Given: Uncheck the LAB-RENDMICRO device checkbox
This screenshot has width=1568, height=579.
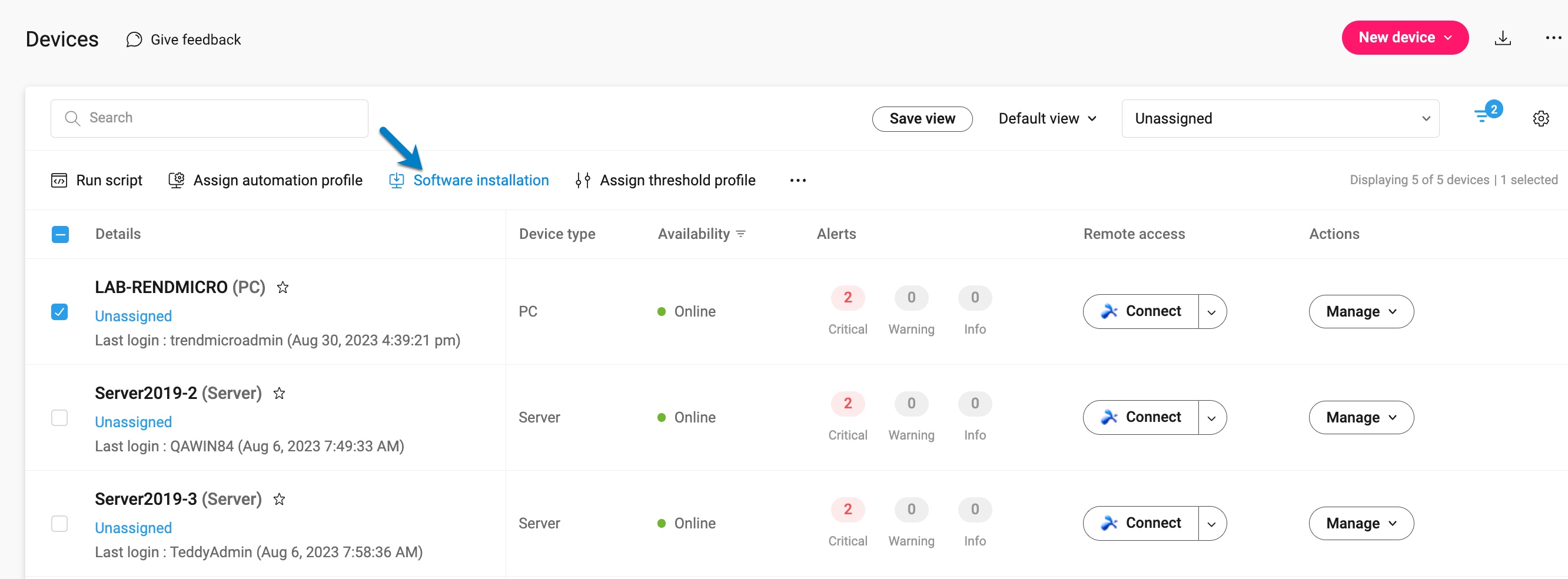Looking at the screenshot, I should coord(59,312).
